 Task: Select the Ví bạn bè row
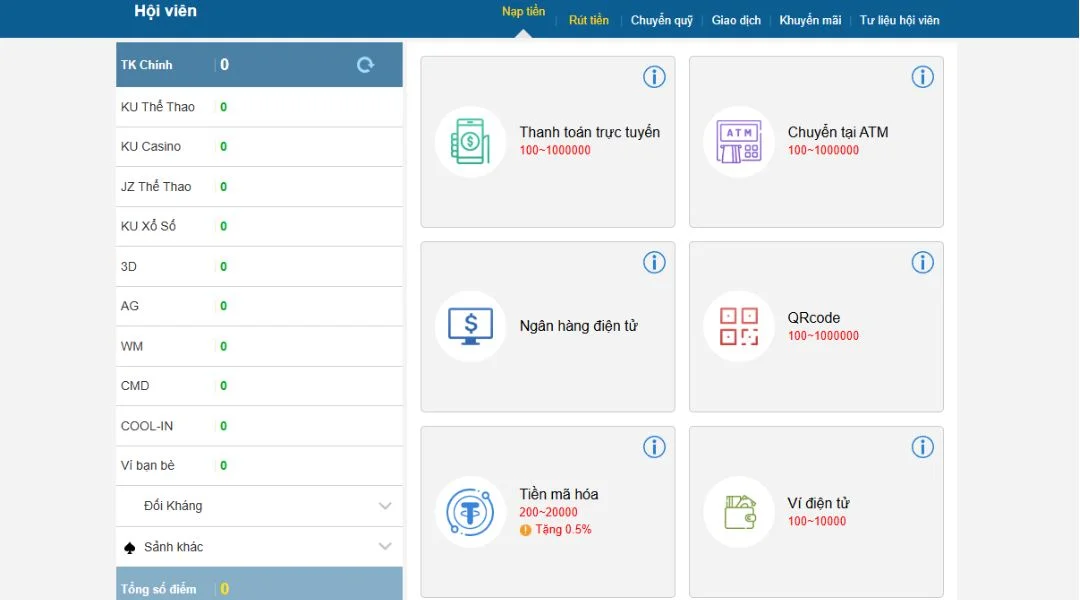pos(259,466)
